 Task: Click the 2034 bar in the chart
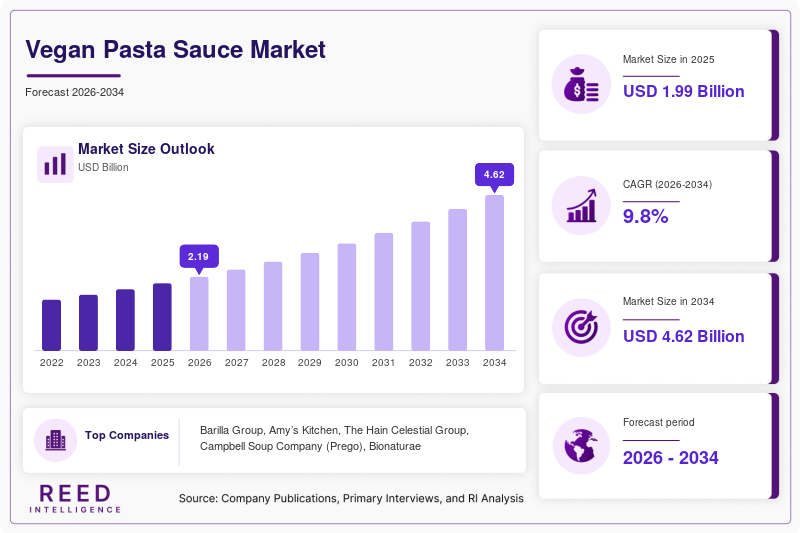pos(494,273)
